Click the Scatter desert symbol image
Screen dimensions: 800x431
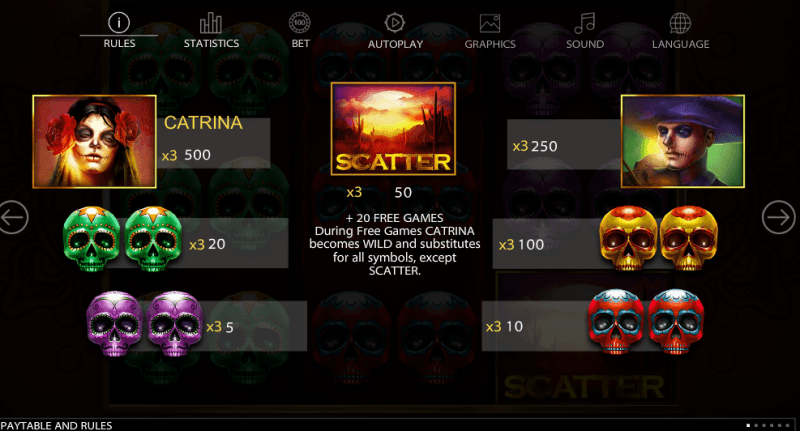point(393,129)
